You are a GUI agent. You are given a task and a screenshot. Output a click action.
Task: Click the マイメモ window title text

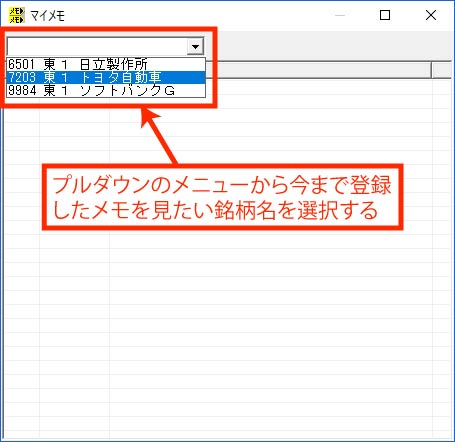click(x=48, y=16)
